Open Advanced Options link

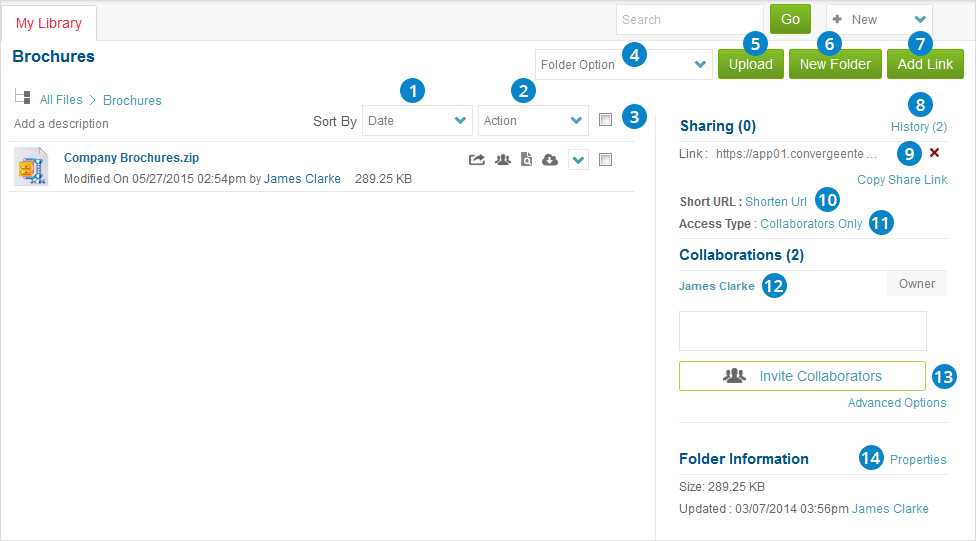(x=897, y=403)
